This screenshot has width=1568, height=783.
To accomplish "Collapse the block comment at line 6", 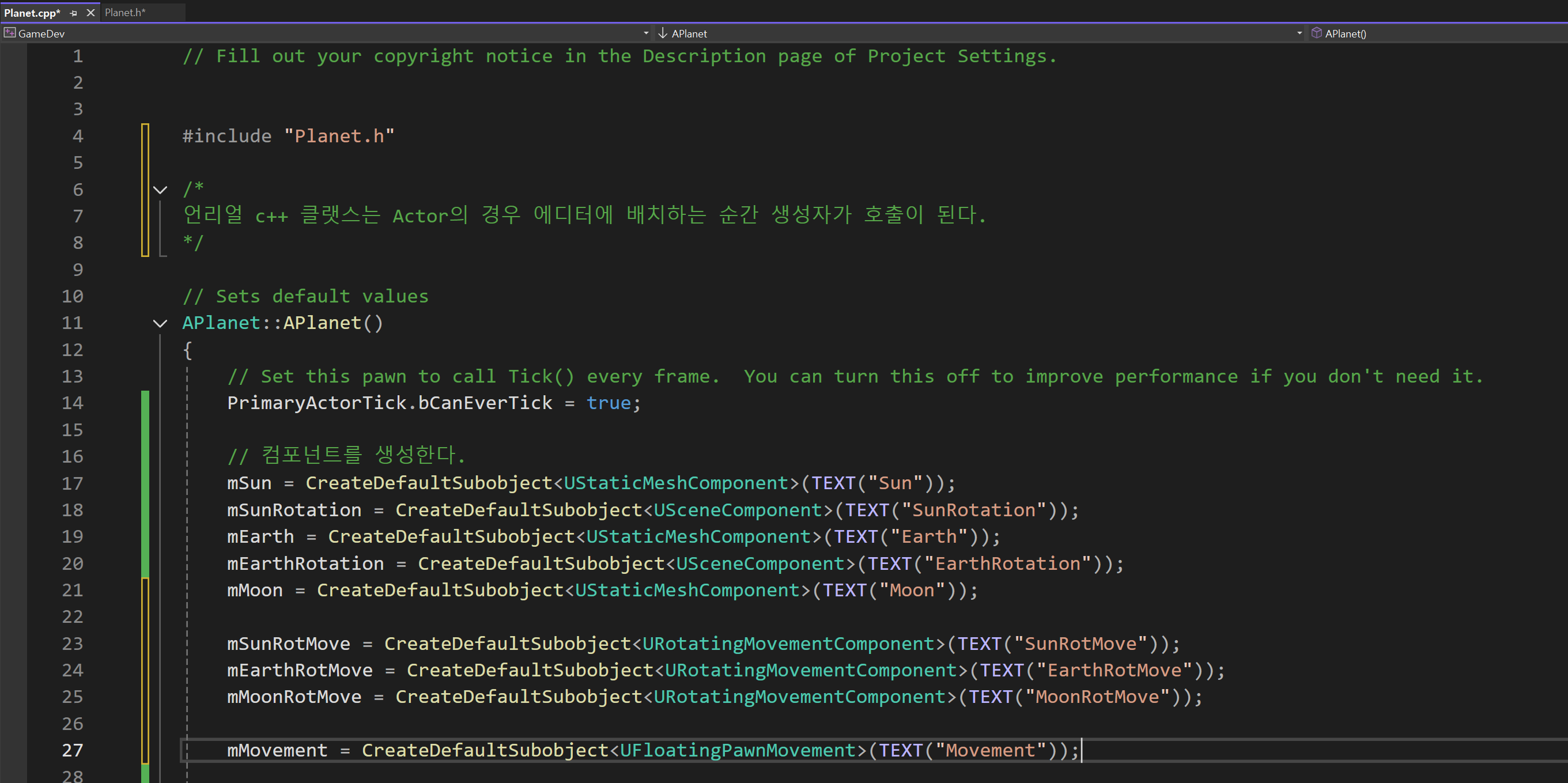I will click(160, 190).
